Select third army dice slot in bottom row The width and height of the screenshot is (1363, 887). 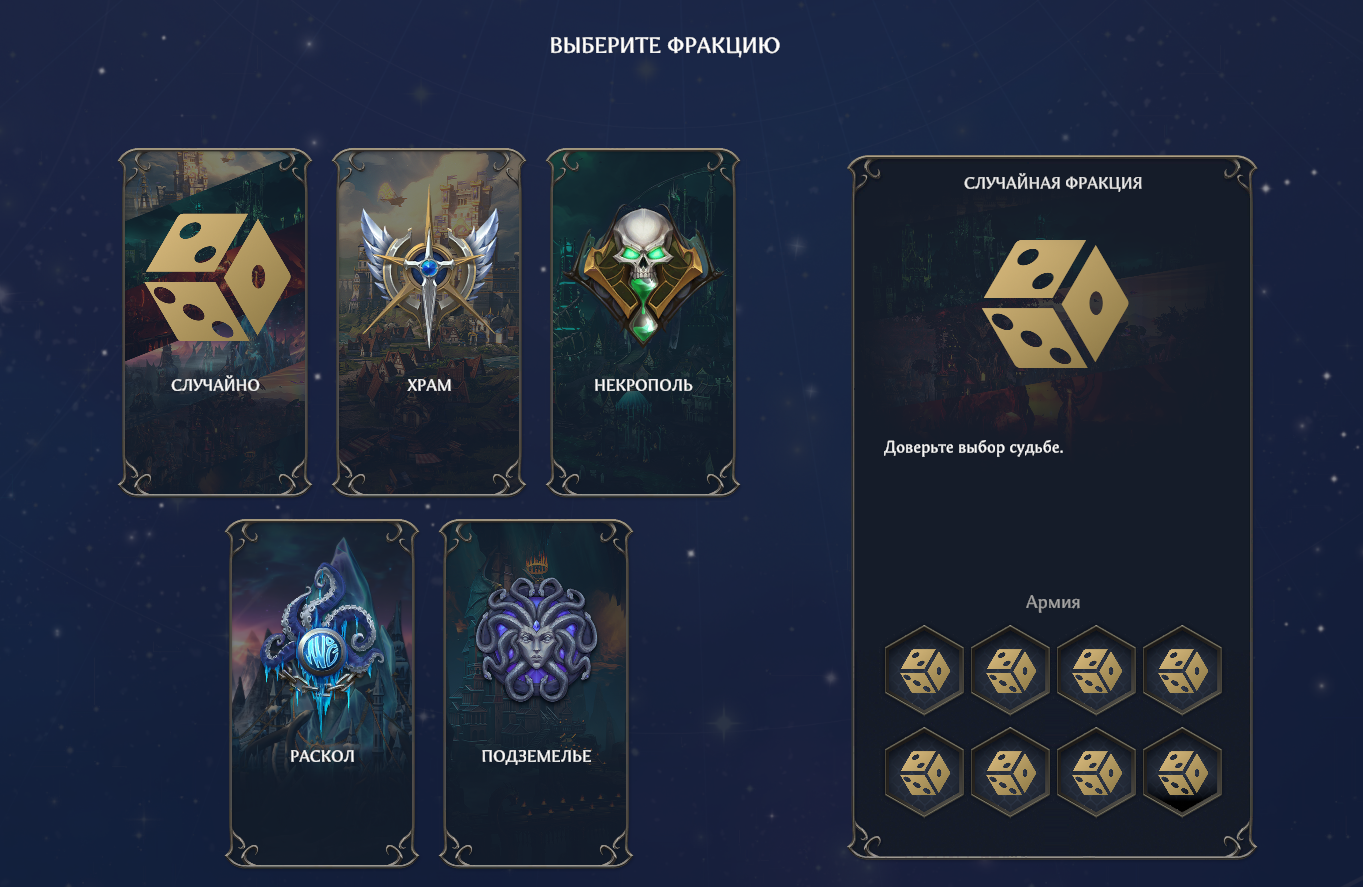point(1096,772)
